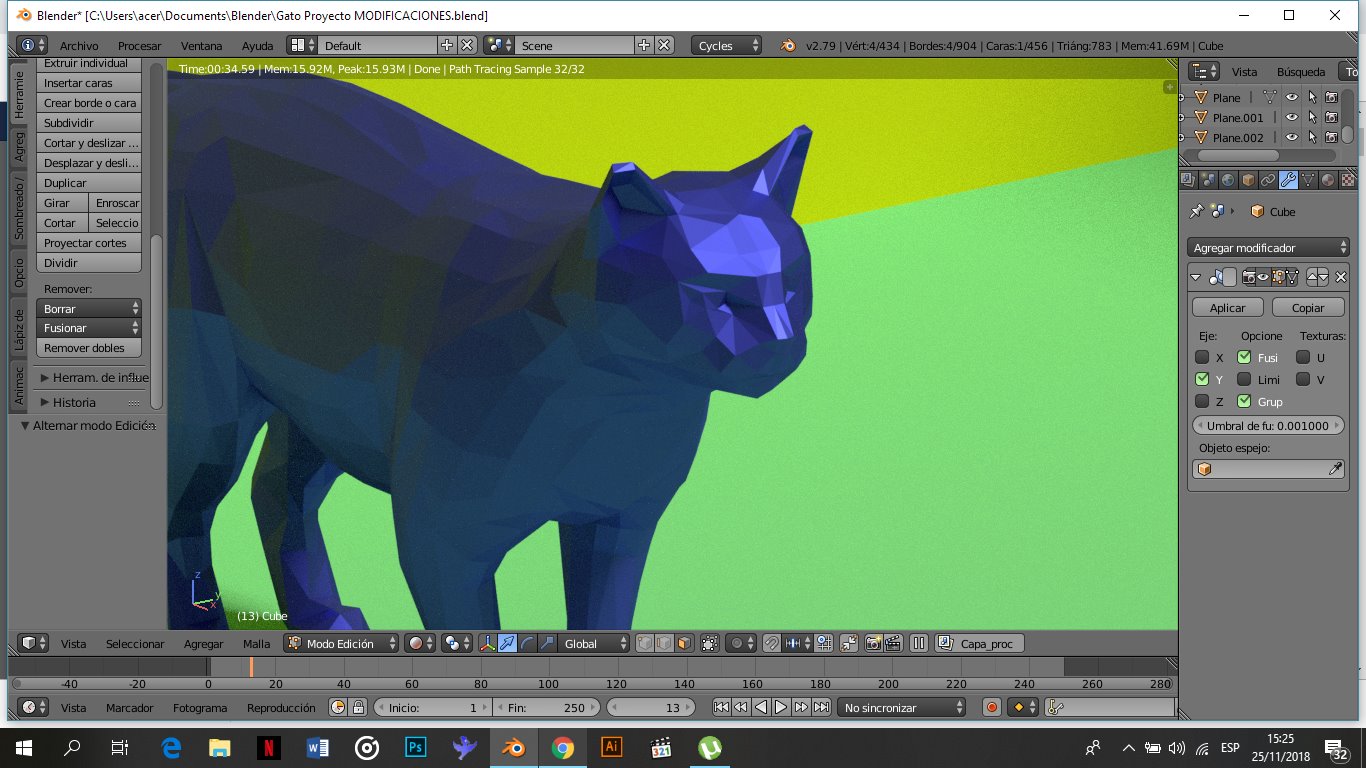Screen dimensions: 1366x768
Task: Open the Modo Edición mode dropdown
Action: coord(342,643)
